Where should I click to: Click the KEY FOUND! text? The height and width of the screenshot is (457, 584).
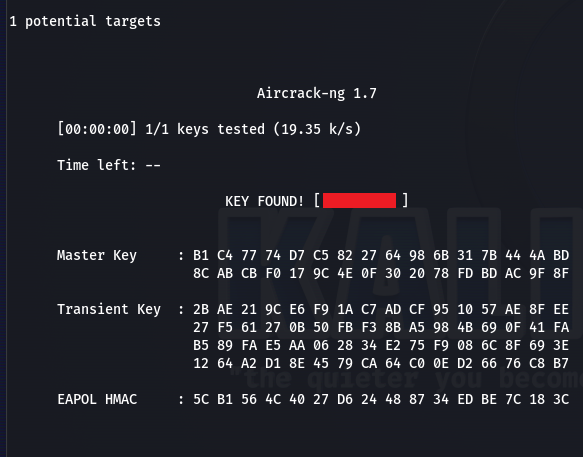[264, 201]
